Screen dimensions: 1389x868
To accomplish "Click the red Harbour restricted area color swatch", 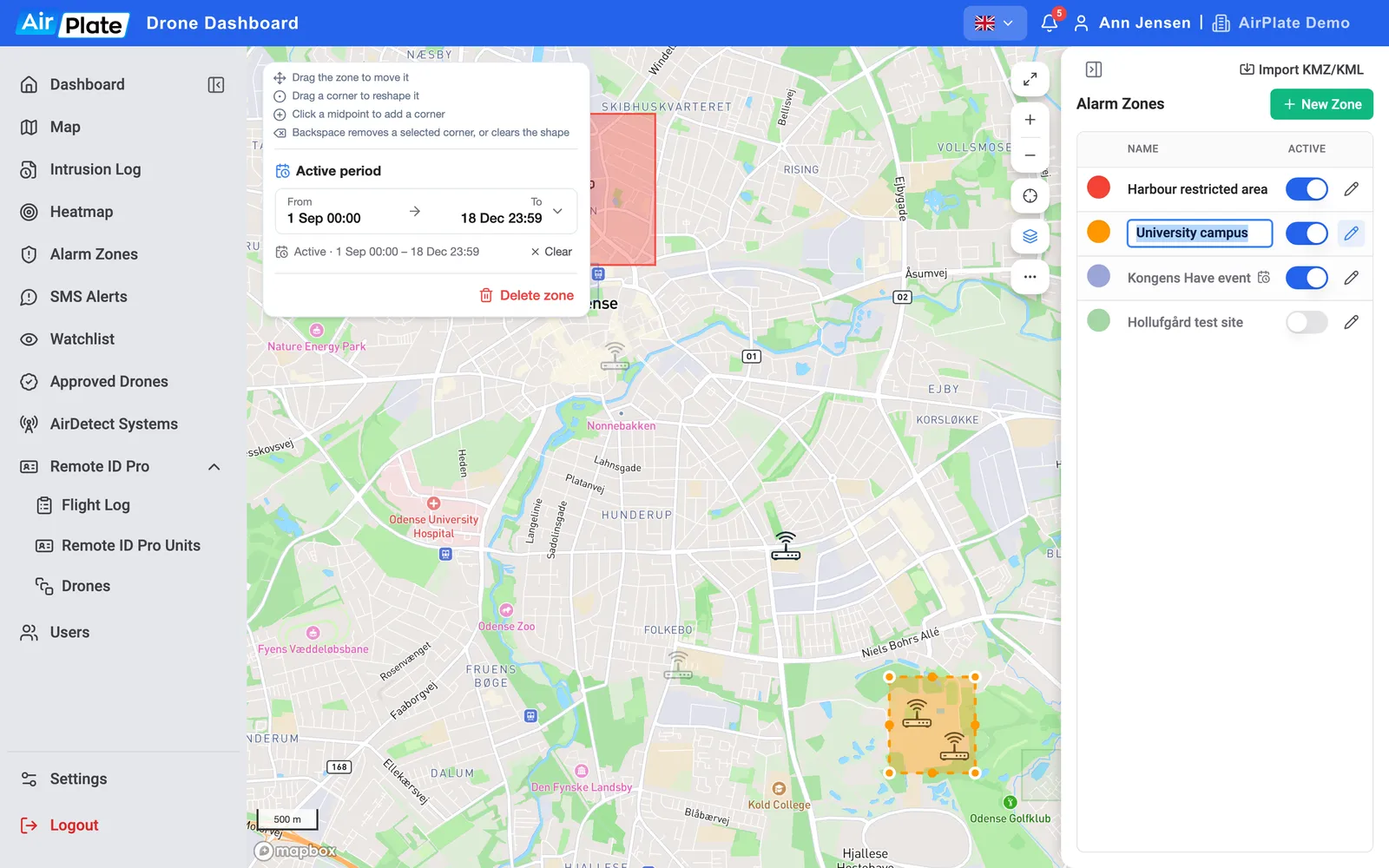I will click(x=1099, y=187).
